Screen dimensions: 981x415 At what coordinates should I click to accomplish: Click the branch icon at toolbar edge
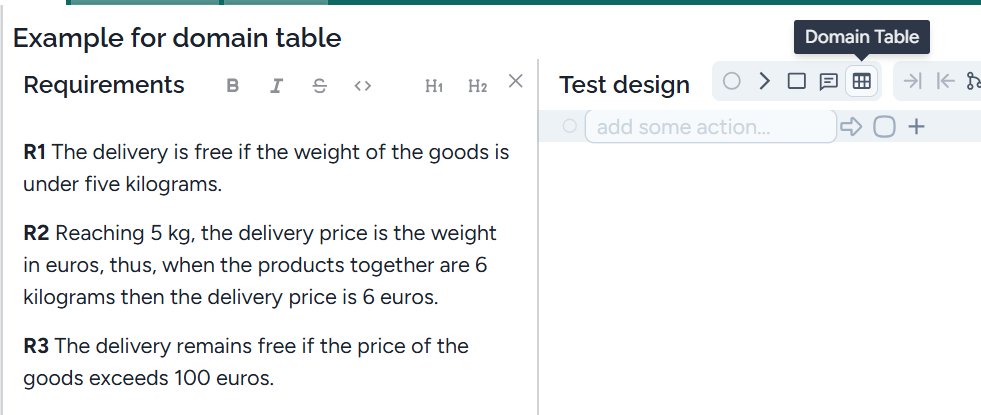[974, 81]
